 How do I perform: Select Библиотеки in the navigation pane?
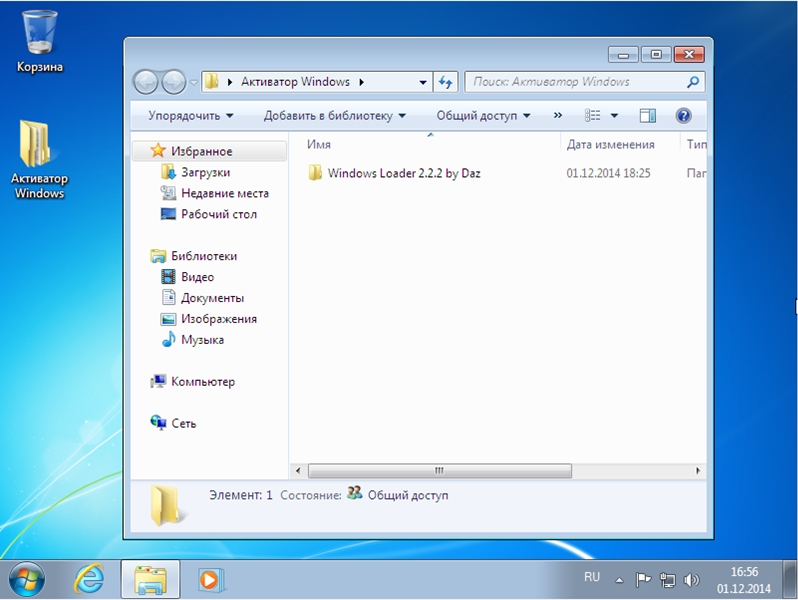click(204, 256)
